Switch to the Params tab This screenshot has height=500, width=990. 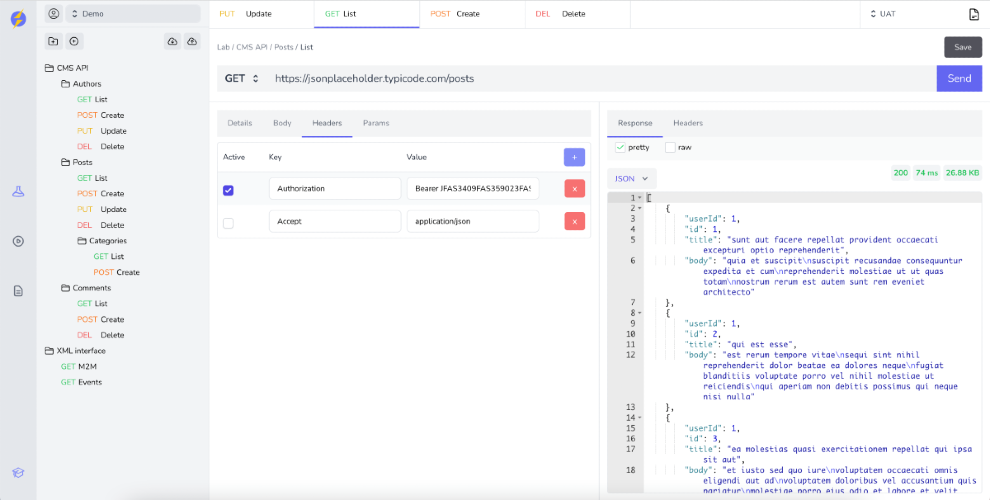tap(376, 123)
